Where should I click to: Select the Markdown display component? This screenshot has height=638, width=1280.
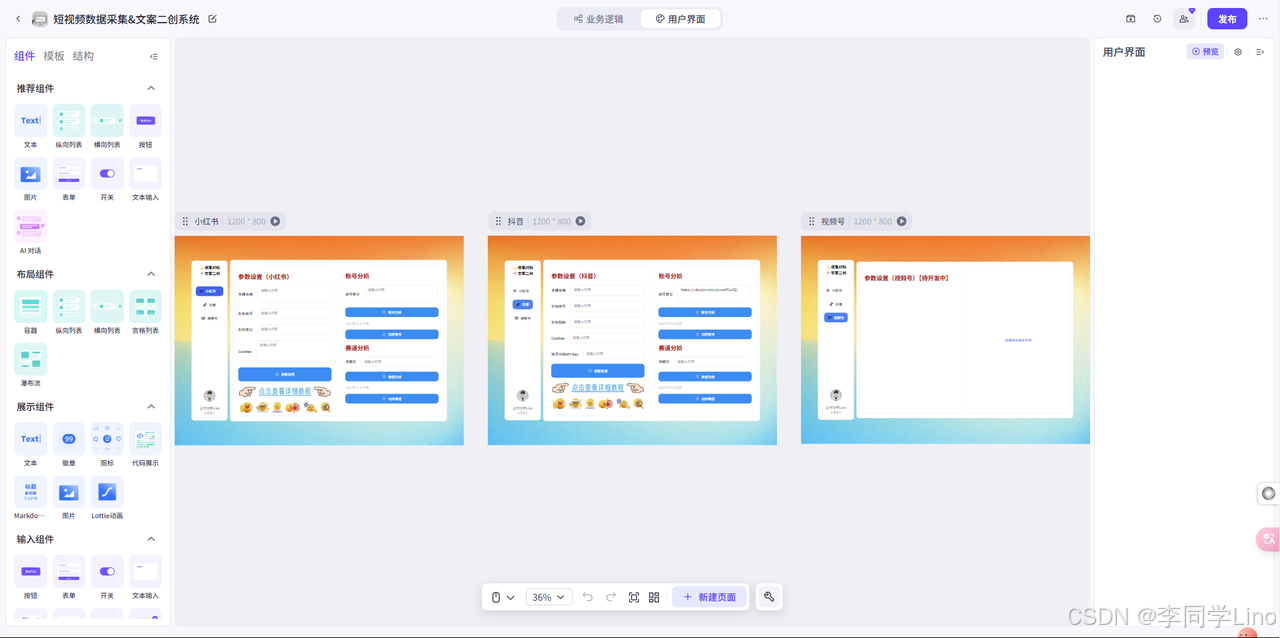click(x=30, y=499)
